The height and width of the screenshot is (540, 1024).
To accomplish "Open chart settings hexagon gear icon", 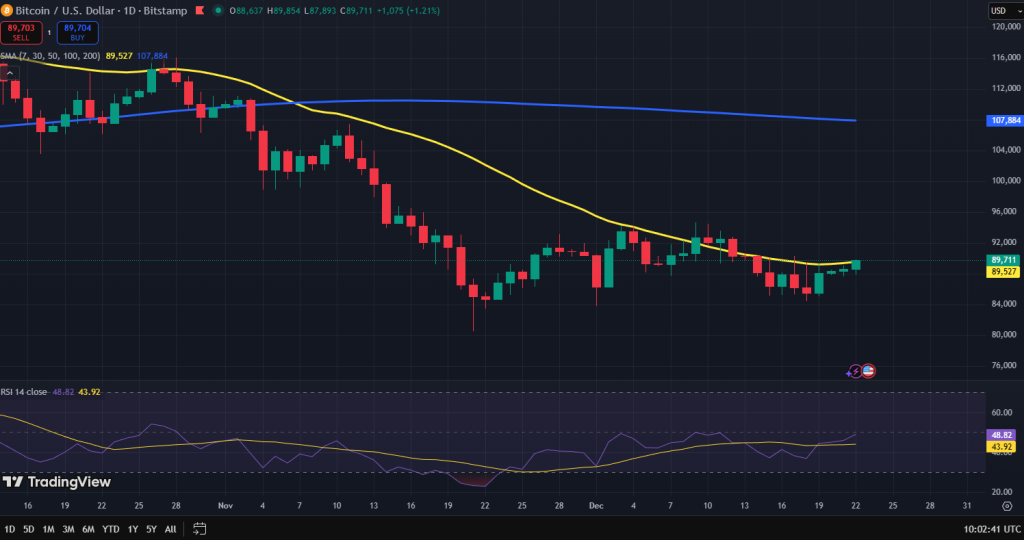I will (1007, 506).
